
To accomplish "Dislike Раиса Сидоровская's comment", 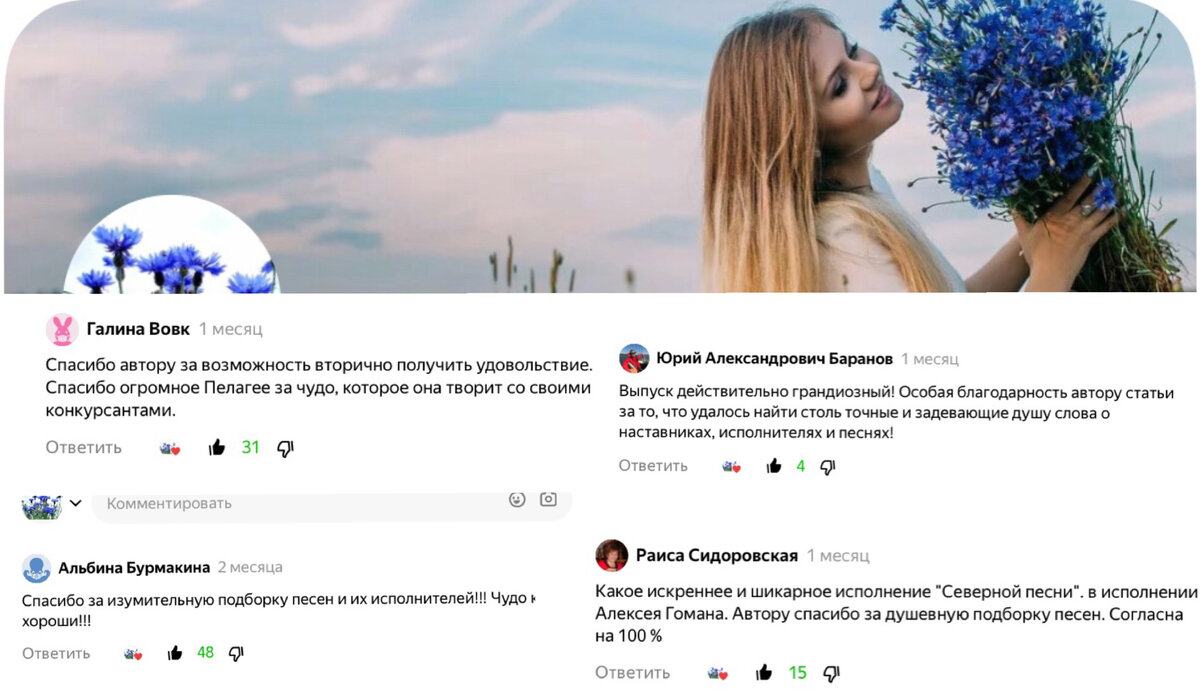I will pos(831,674).
